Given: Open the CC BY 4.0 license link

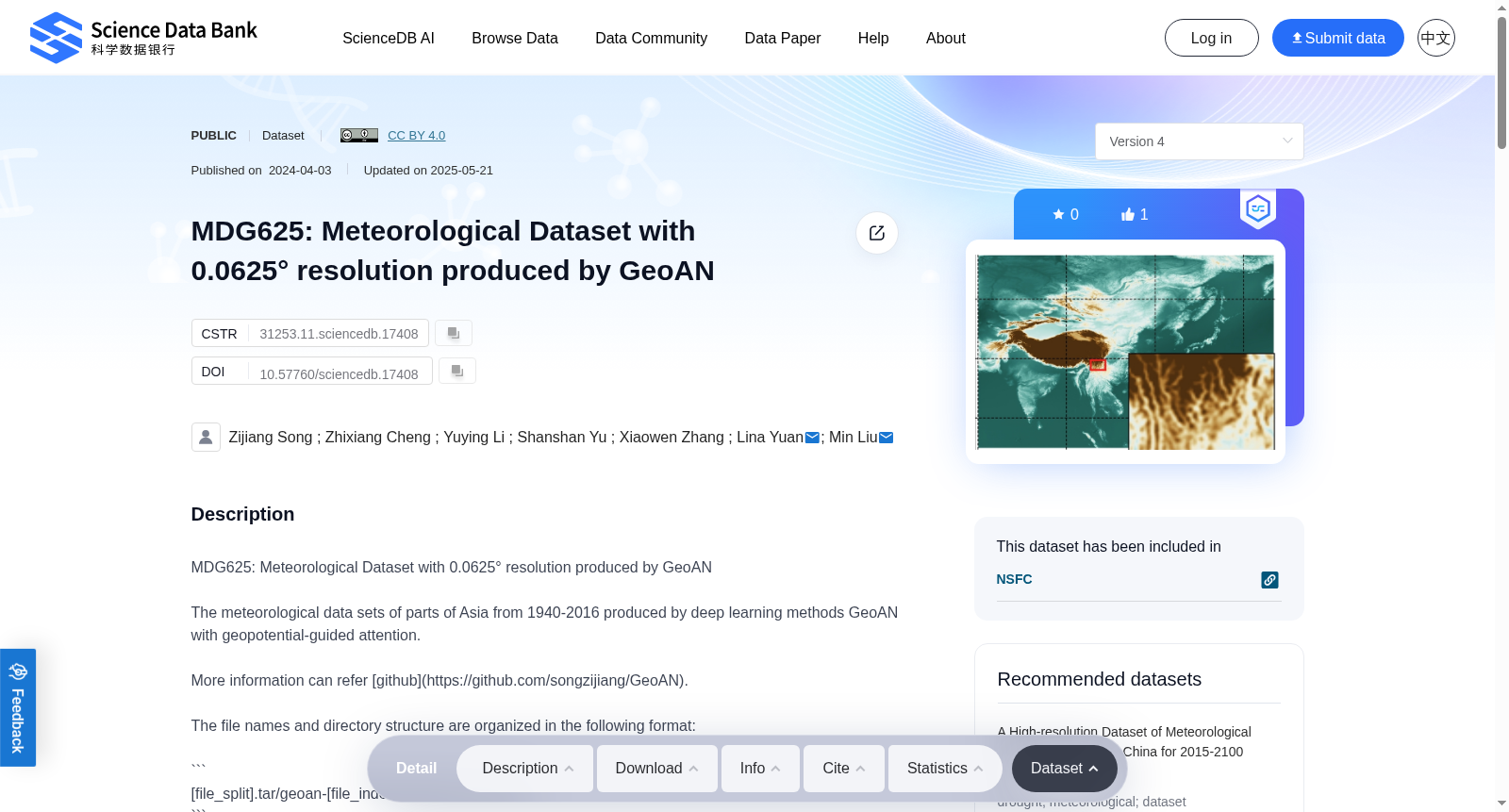Looking at the screenshot, I should [417, 136].
